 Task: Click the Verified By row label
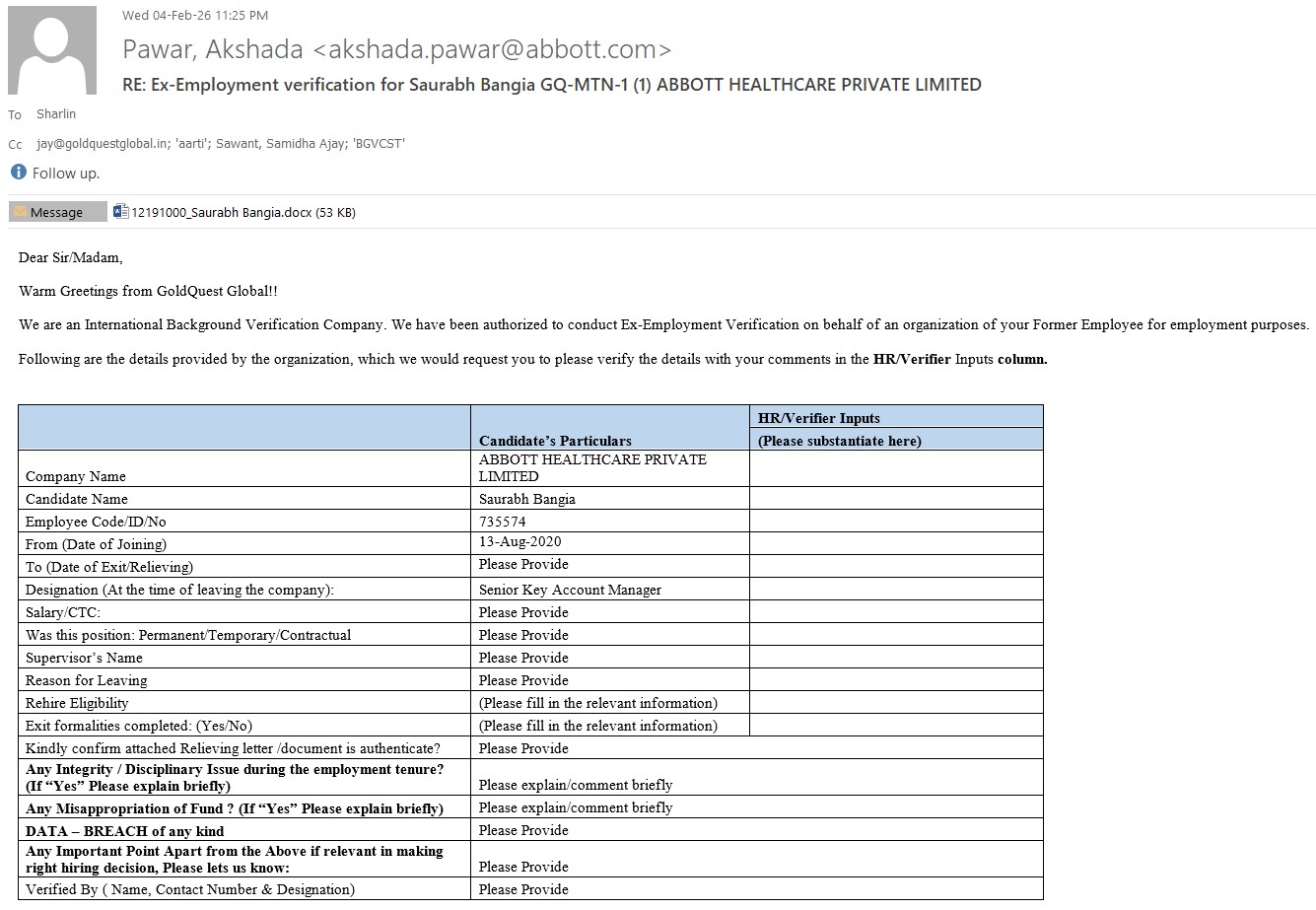pyautogui.click(x=190, y=889)
